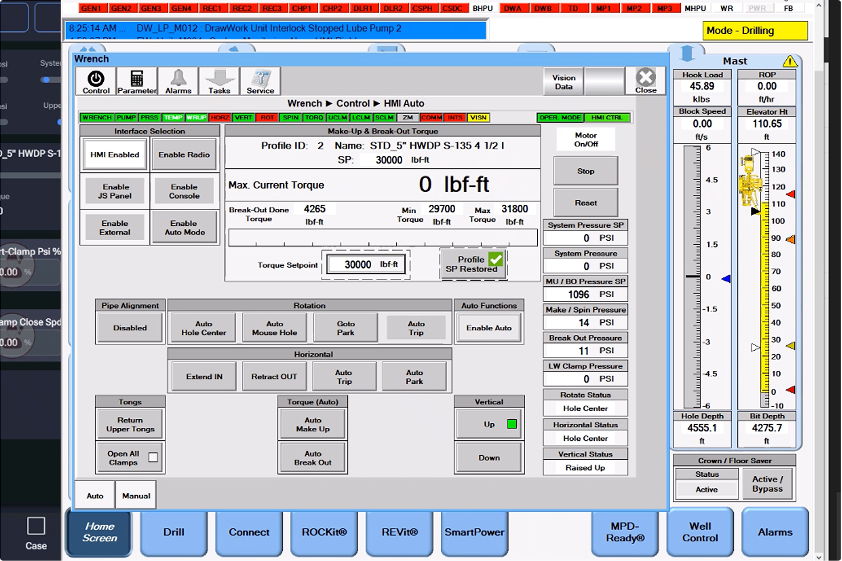Click the Goto Park button
This screenshot has height=561, width=842.
coord(345,328)
